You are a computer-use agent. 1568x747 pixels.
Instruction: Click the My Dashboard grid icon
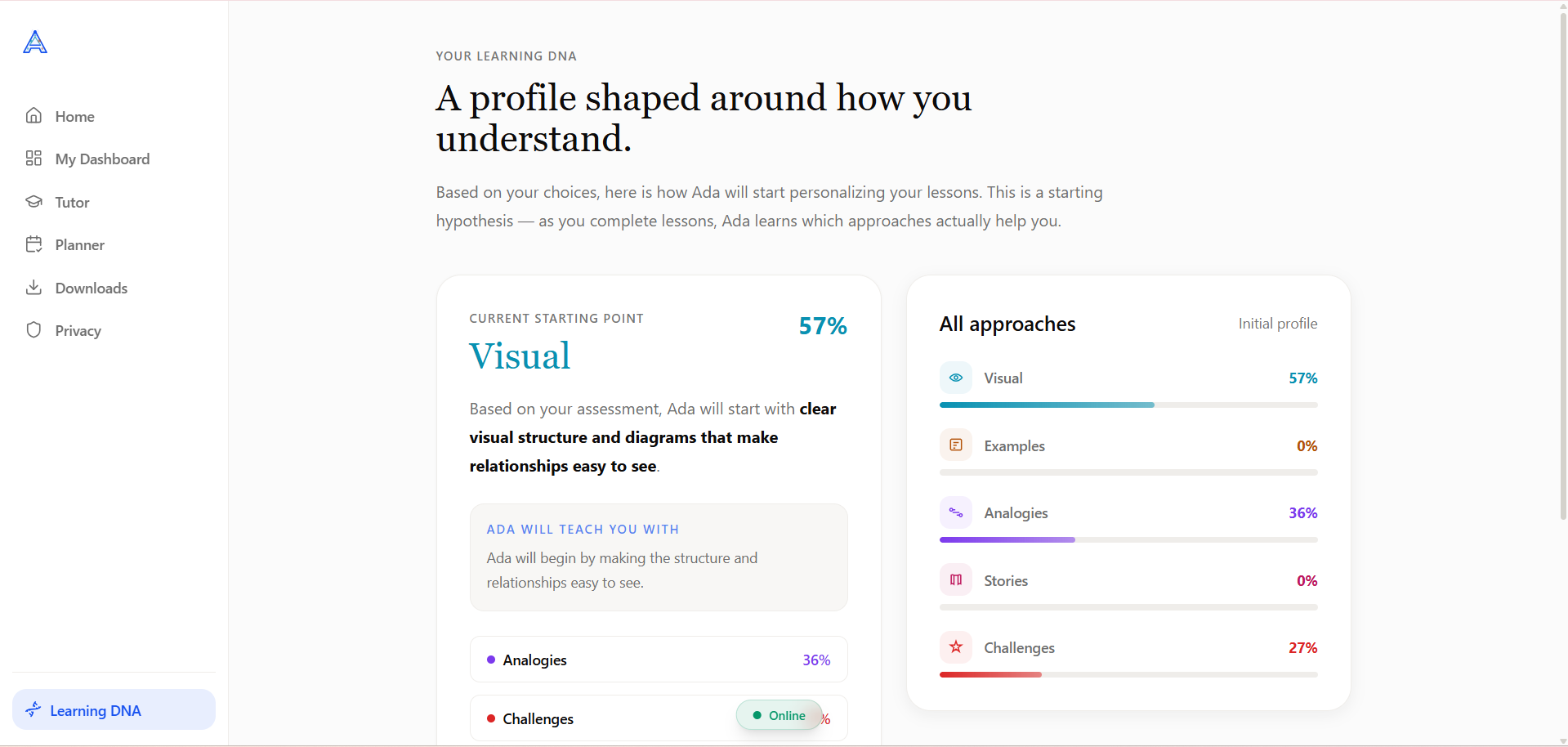[x=34, y=158]
